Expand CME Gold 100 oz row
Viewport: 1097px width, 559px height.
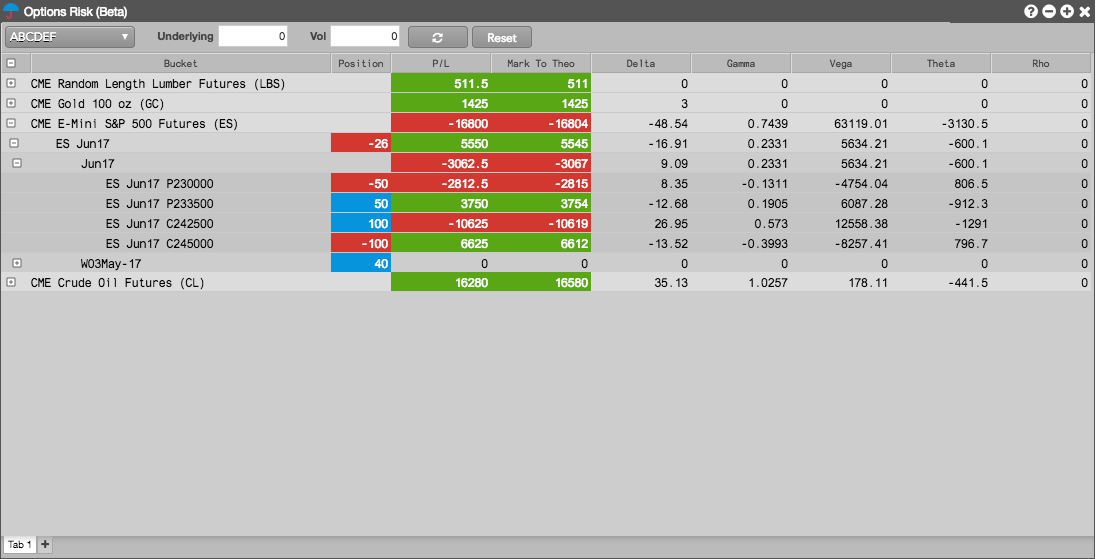10,103
